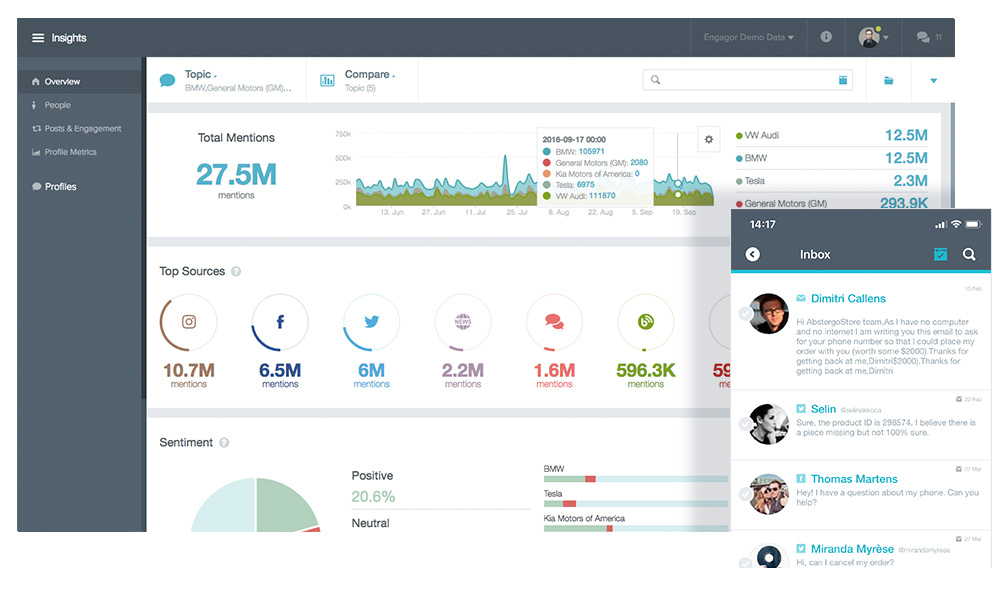The width and height of the screenshot is (1008, 592).
Task: Open the chat messages icon with 11
Action: (x=929, y=37)
